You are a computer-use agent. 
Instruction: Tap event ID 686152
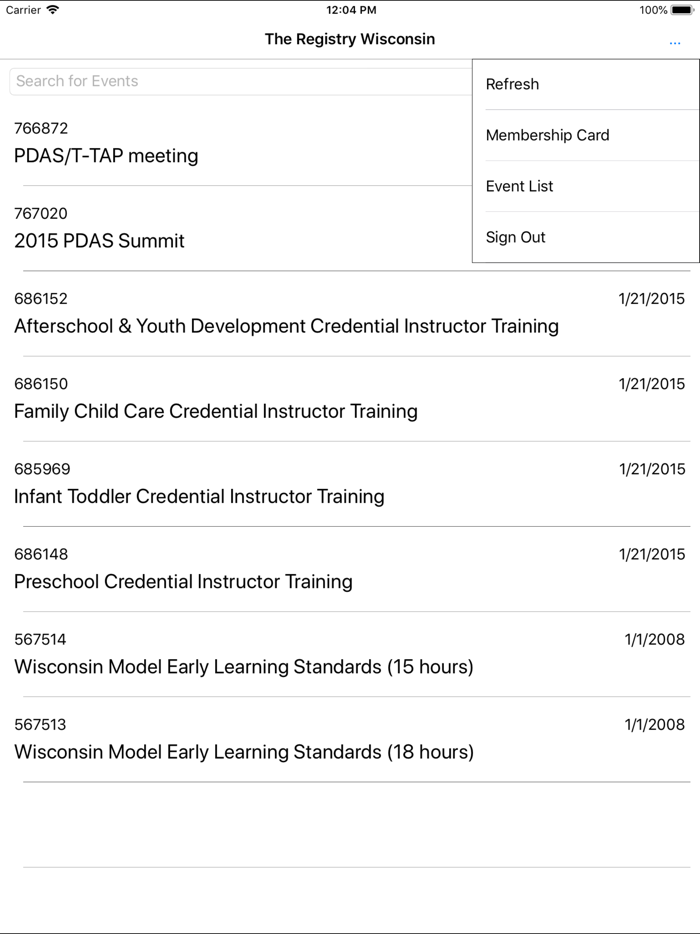(41, 299)
